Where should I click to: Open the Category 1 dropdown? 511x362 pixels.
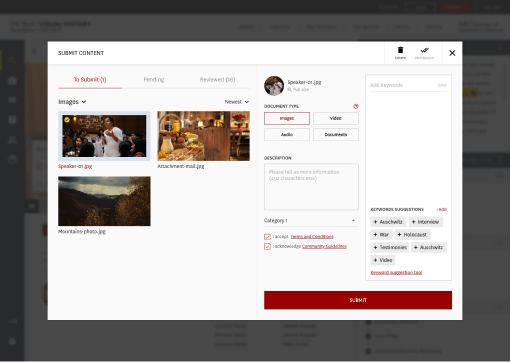311,221
